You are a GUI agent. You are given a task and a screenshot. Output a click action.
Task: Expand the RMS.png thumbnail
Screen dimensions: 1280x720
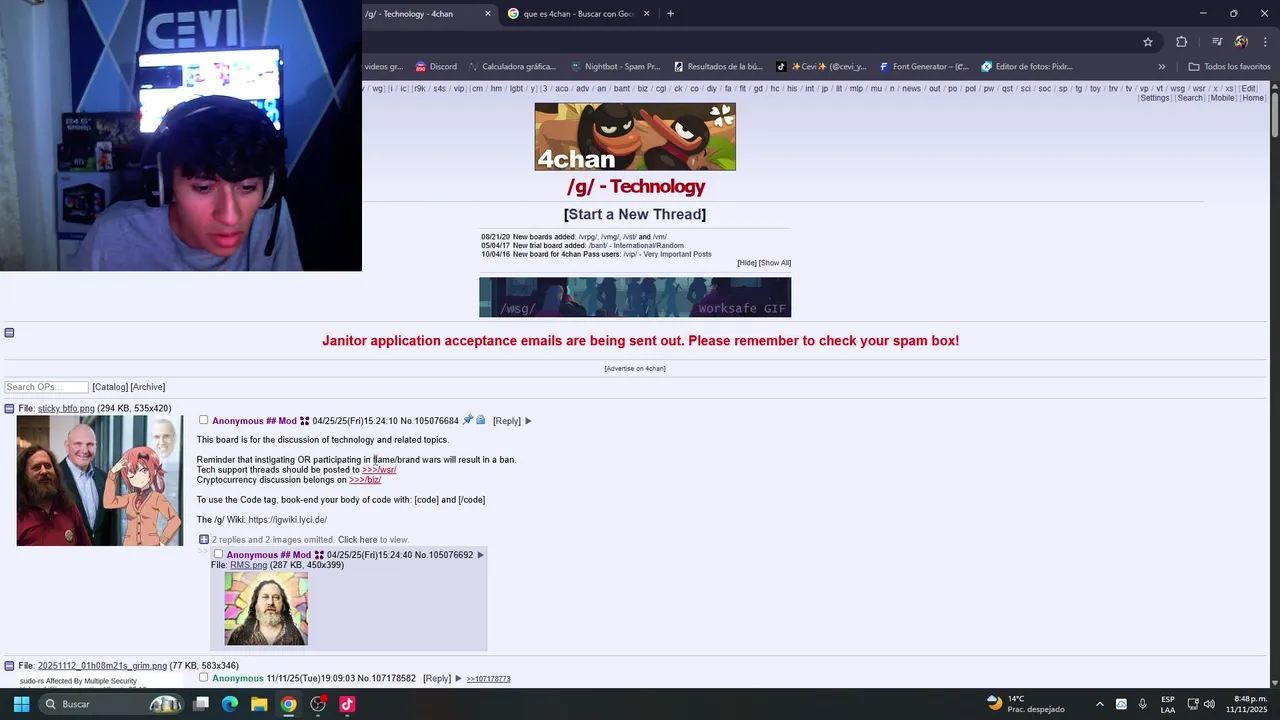(x=266, y=609)
